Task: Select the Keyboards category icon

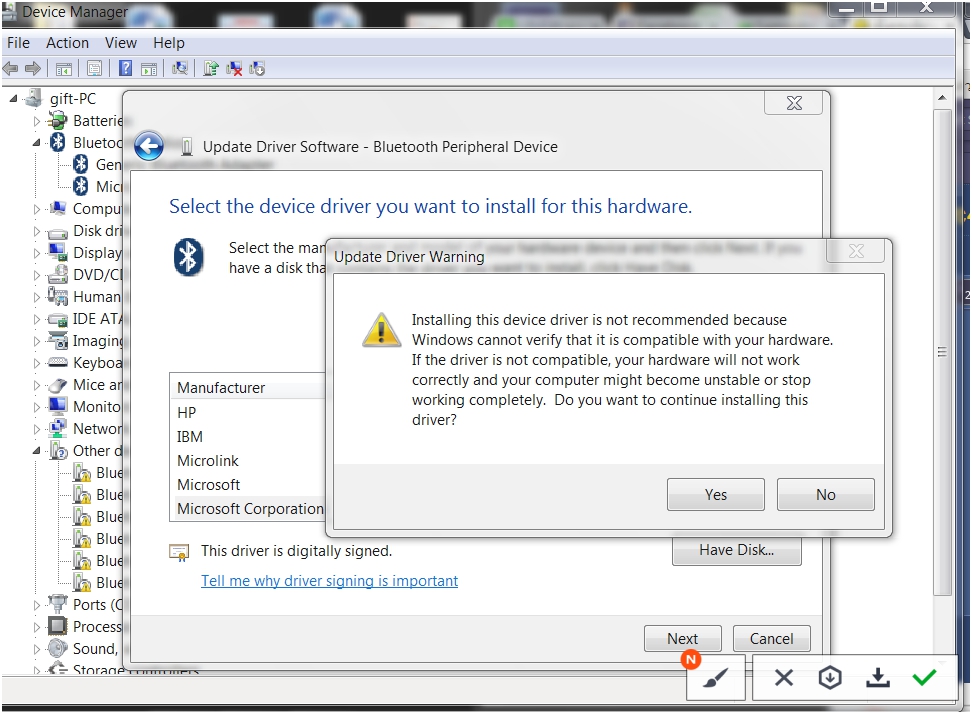Action: (x=58, y=363)
